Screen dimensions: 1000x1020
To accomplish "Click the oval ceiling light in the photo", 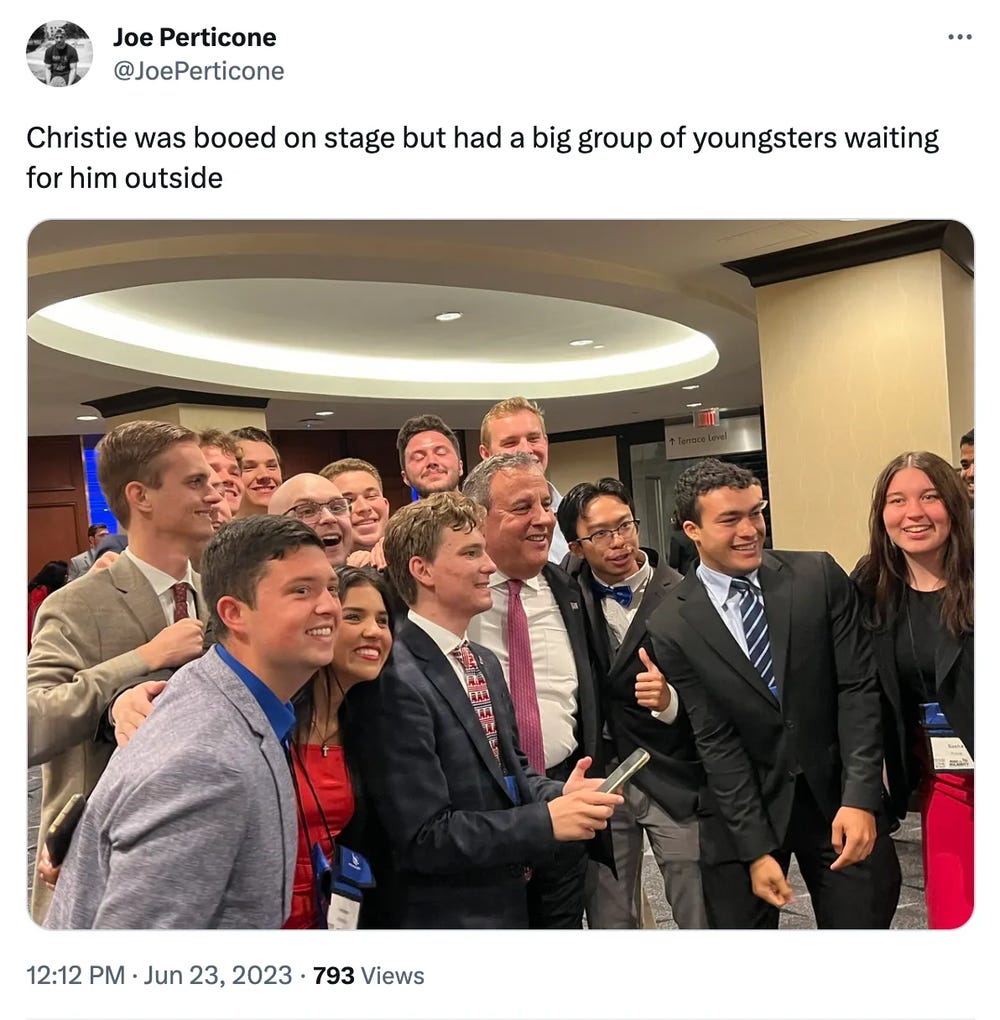I will click(x=372, y=335).
